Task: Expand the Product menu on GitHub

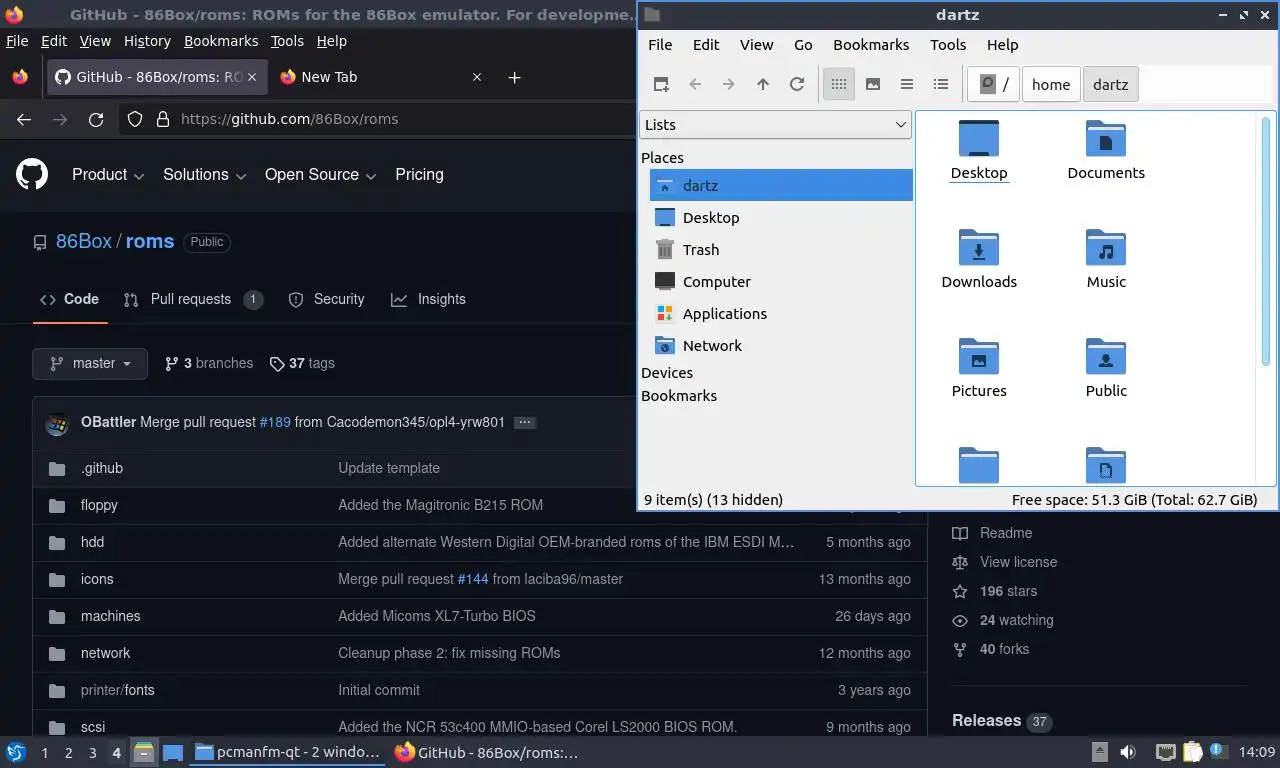Action: tap(108, 174)
